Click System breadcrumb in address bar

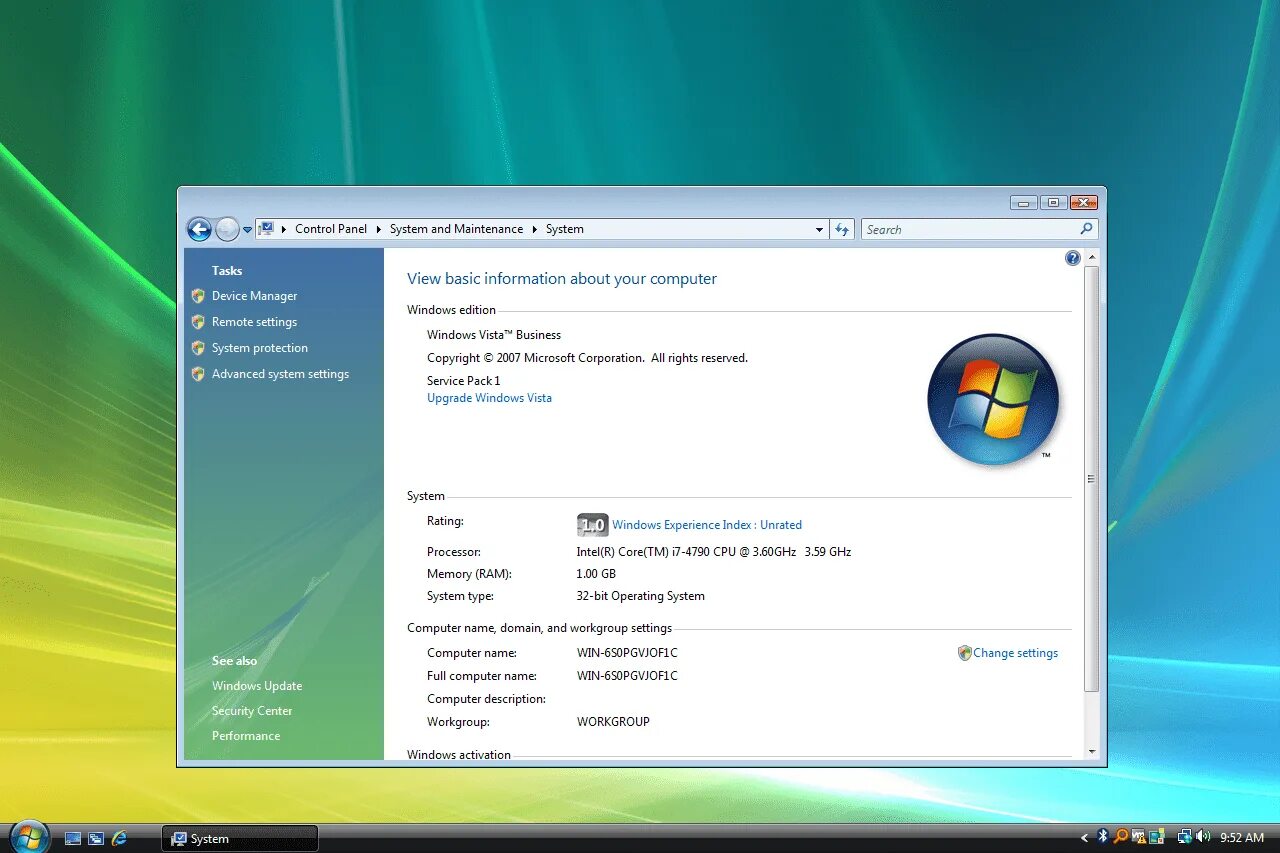point(565,229)
